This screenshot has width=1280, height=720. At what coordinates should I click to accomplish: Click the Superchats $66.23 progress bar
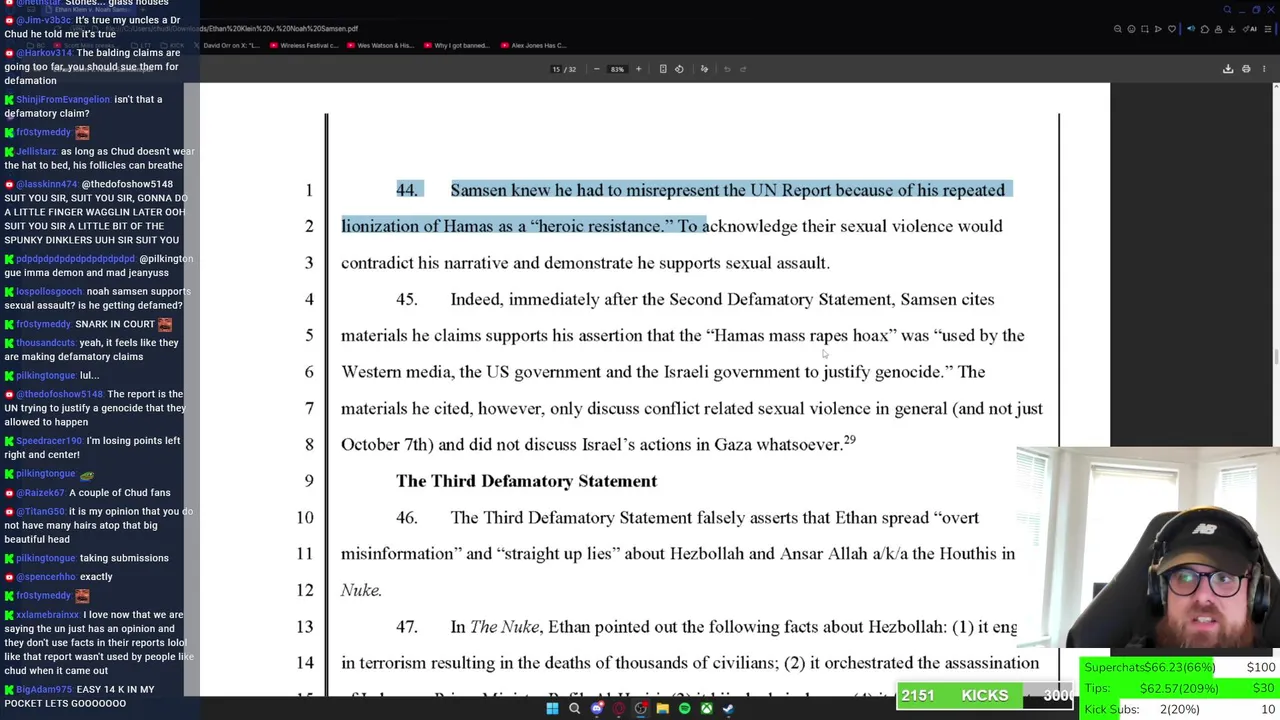tap(1180, 667)
